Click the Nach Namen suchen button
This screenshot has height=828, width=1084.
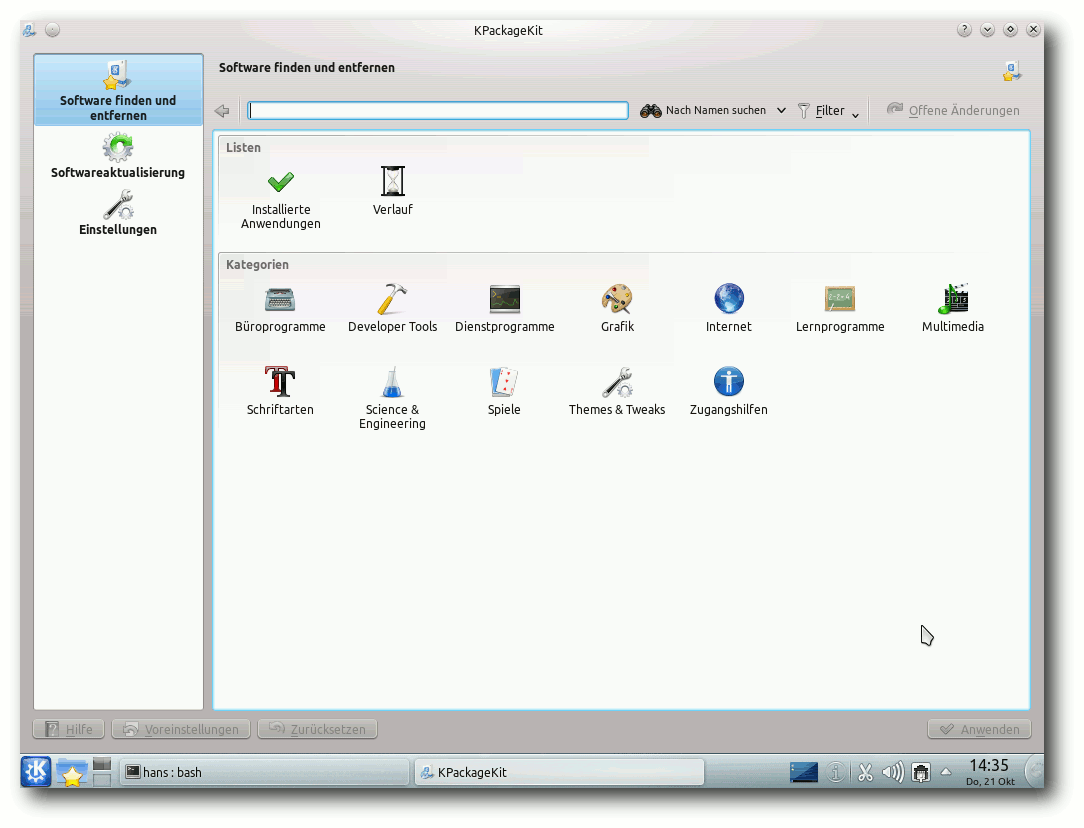704,111
